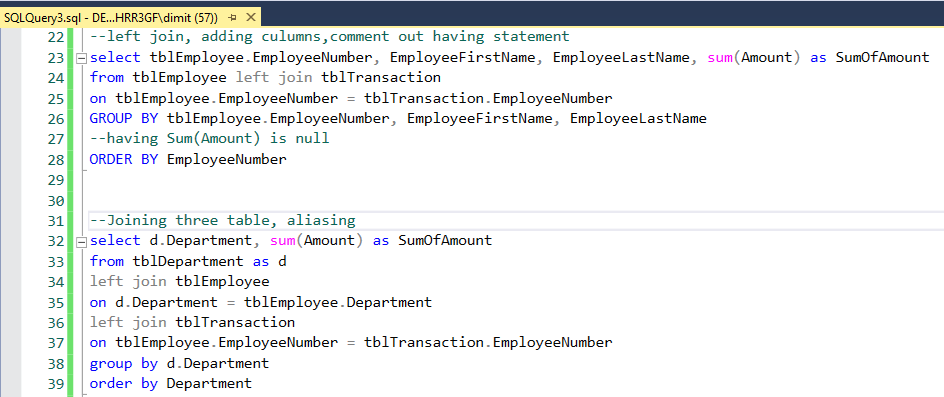
Task: Click line number 29 in the margin
Action: click(x=55, y=180)
